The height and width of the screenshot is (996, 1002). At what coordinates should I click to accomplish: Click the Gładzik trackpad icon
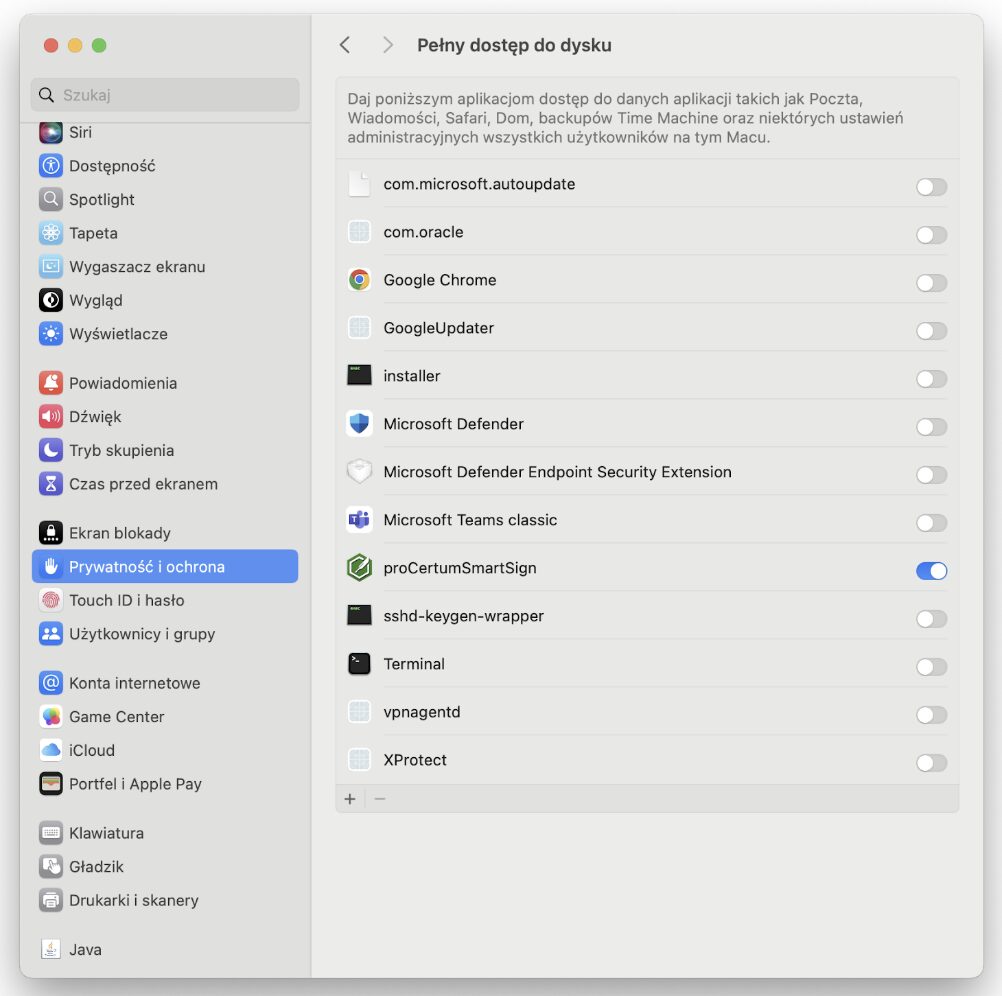coord(51,866)
